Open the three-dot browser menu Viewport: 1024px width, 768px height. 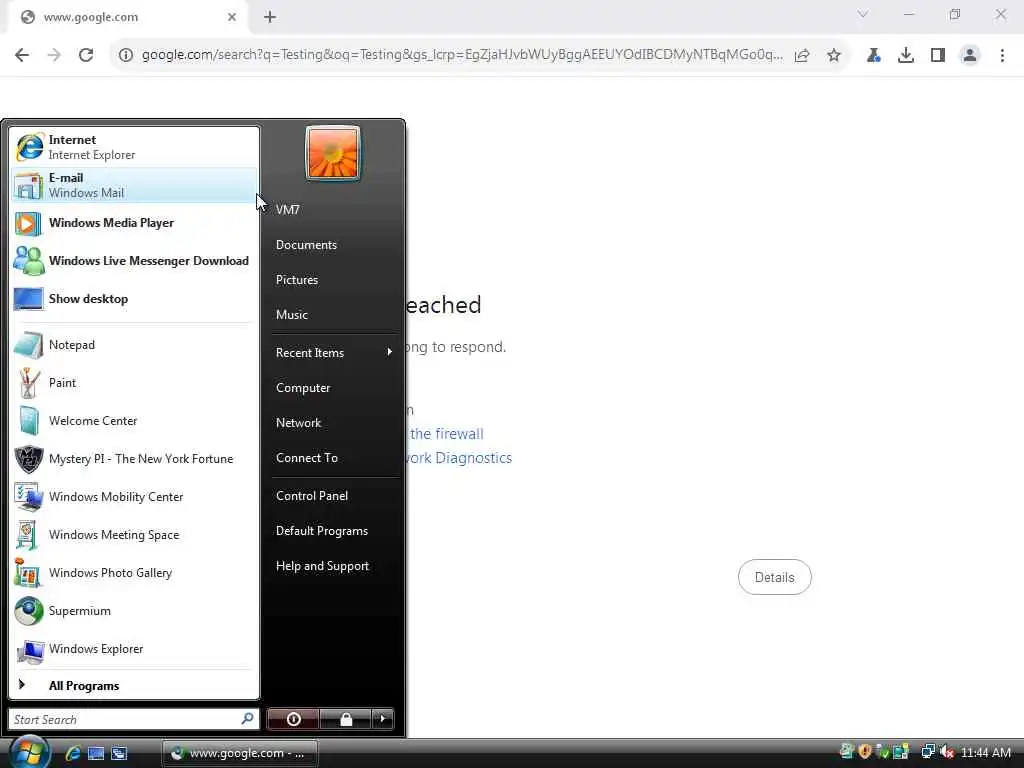(x=1002, y=55)
